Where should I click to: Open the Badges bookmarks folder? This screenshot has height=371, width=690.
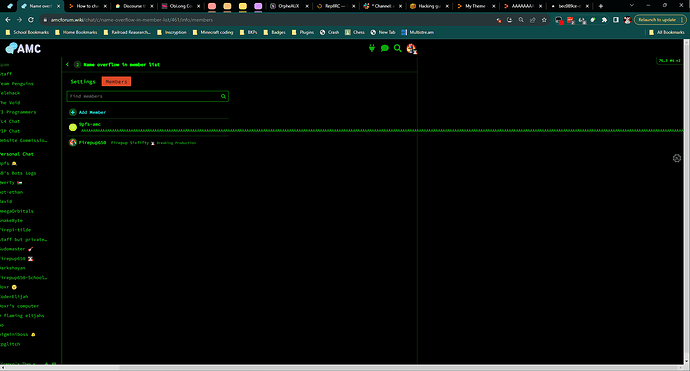[x=275, y=32]
